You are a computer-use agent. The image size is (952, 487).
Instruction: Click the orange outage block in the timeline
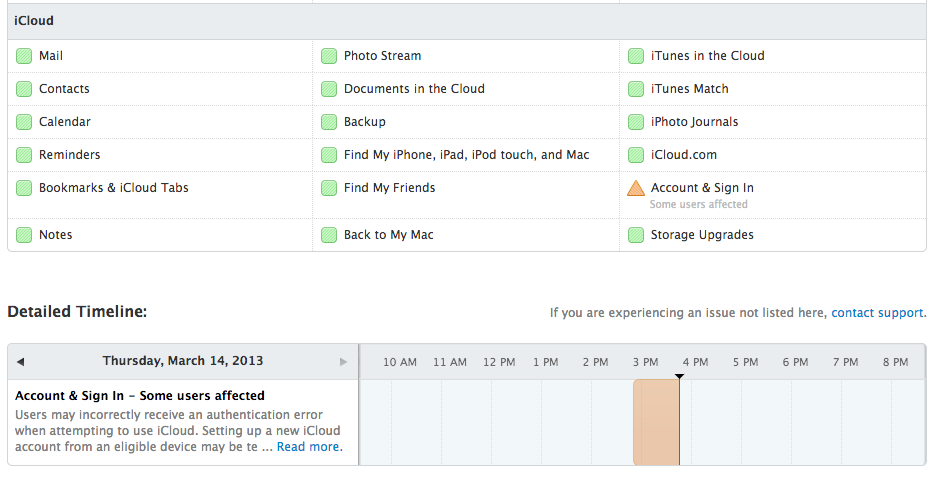point(656,423)
